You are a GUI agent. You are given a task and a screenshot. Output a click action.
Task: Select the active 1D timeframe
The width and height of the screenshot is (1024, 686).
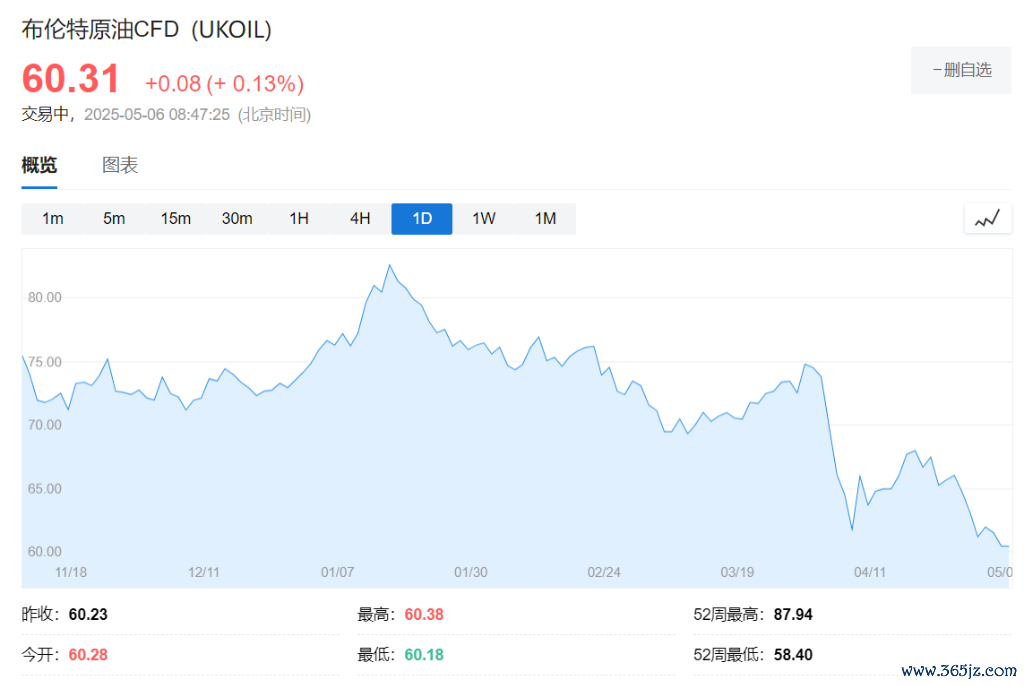pos(422,219)
